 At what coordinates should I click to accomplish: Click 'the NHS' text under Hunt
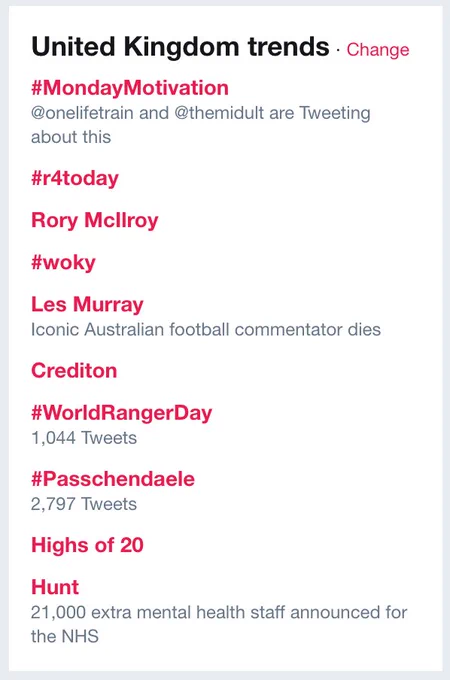pos(65,637)
